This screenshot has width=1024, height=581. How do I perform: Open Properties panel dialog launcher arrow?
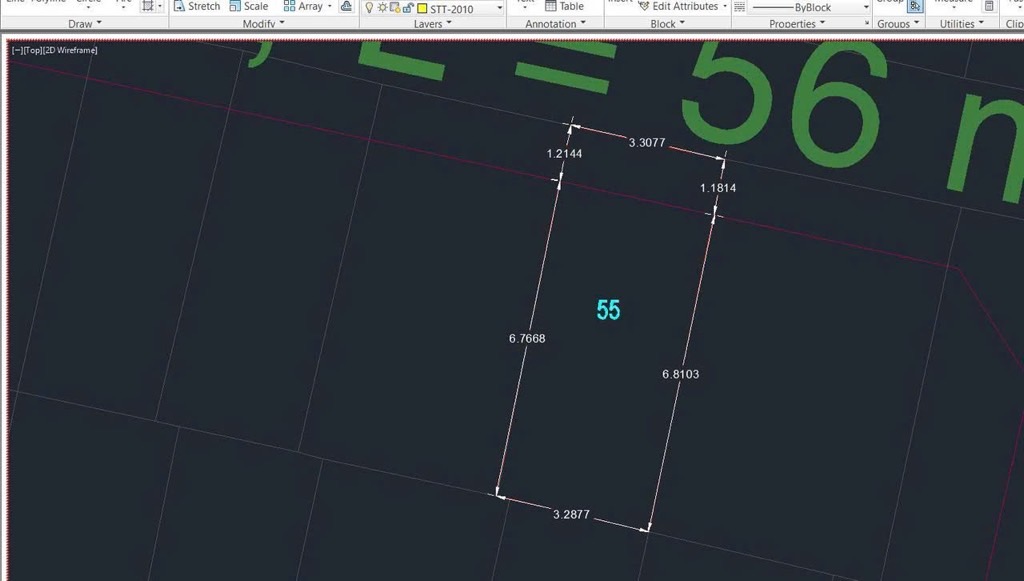tap(867, 24)
